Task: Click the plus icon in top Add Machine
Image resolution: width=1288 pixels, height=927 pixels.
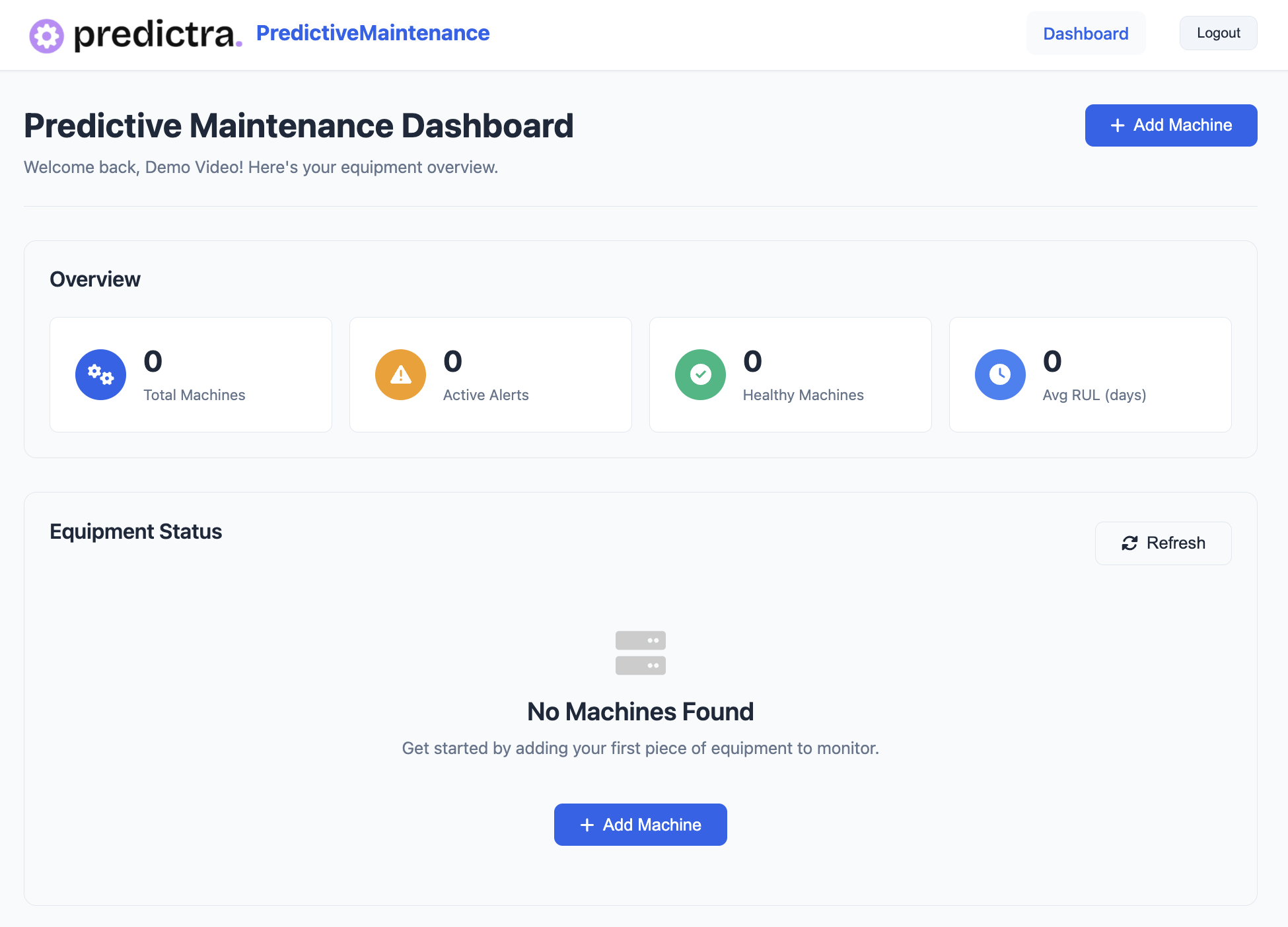Action: (1117, 125)
